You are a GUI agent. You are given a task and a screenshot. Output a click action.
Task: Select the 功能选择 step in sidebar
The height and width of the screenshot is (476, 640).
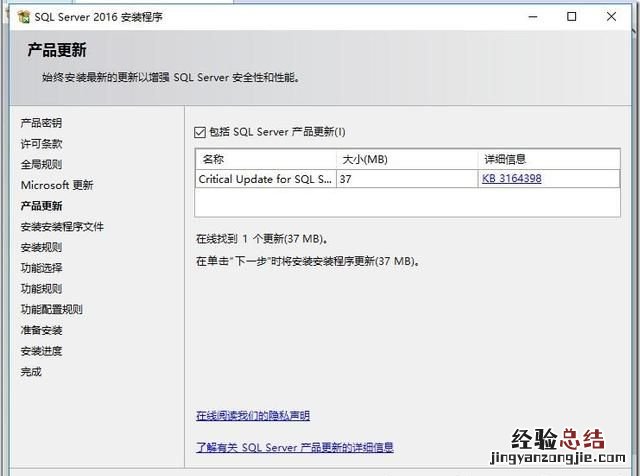coord(41,268)
